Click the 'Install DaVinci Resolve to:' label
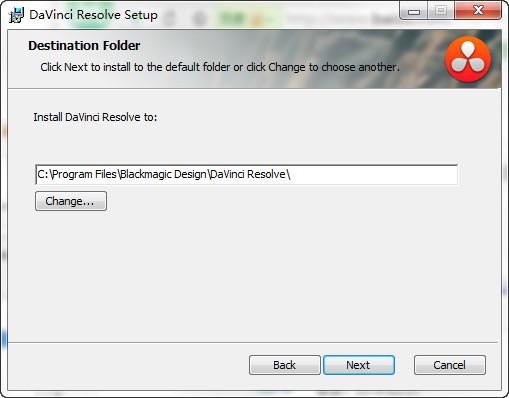Image resolution: width=509 pixels, height=398 pixels. (x=95, y=117)
